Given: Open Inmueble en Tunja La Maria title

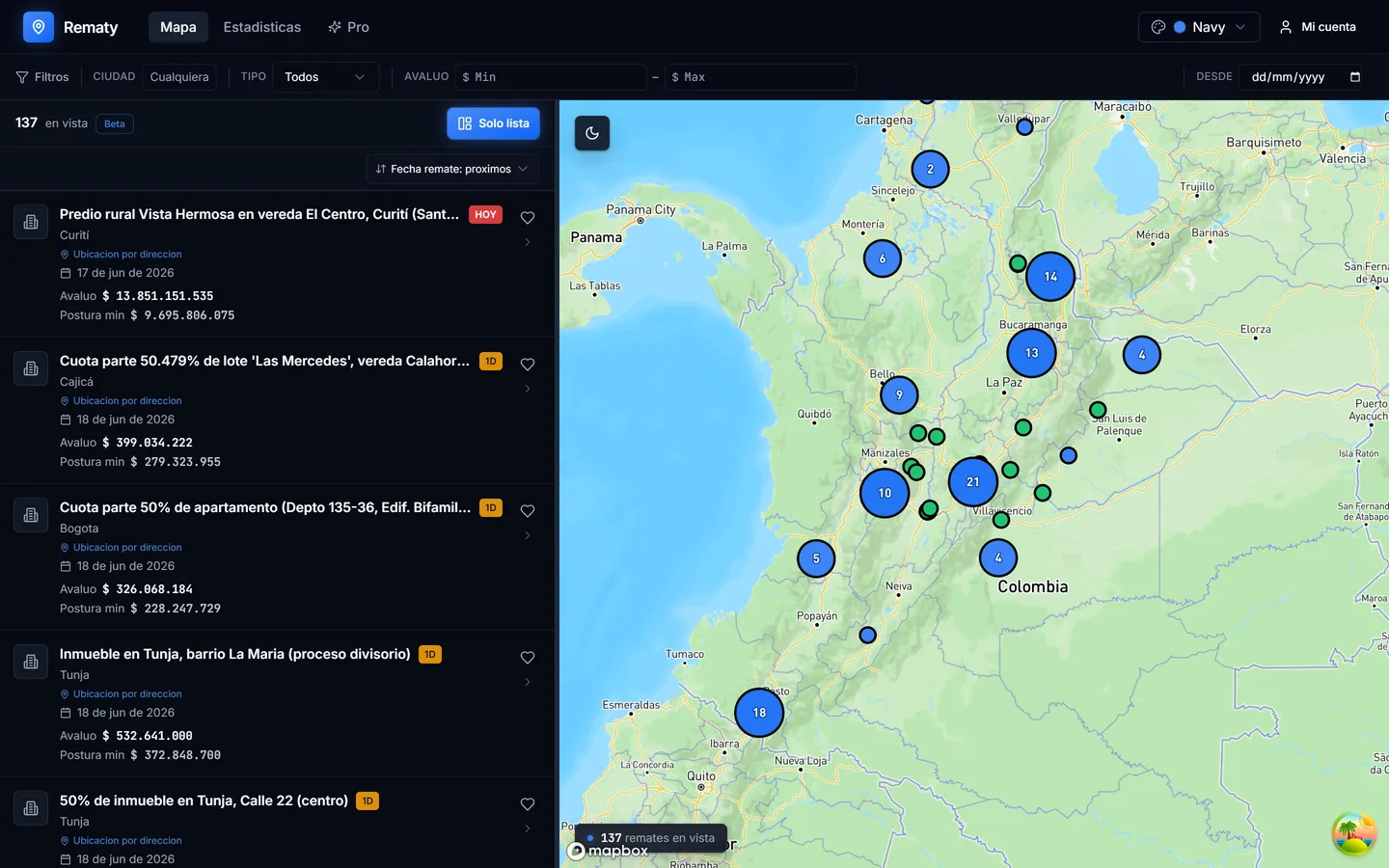Looking at the screenshot, I should point(235,654).
